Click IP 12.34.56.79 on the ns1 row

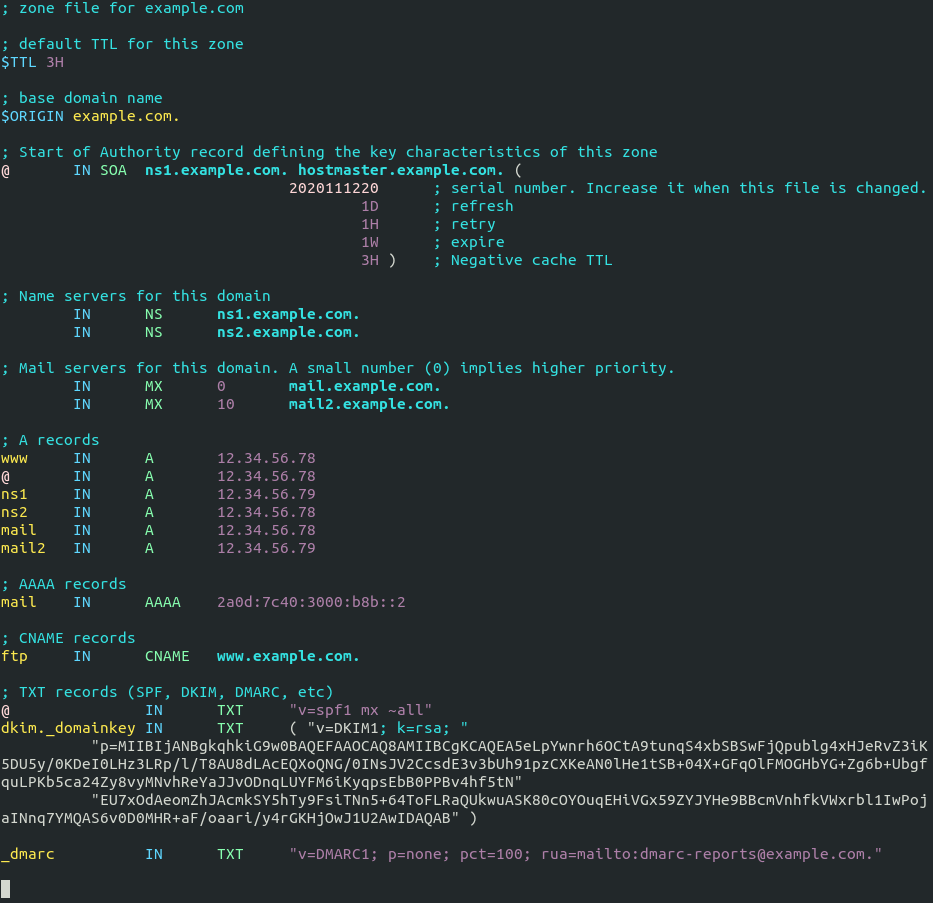(266, 494)
